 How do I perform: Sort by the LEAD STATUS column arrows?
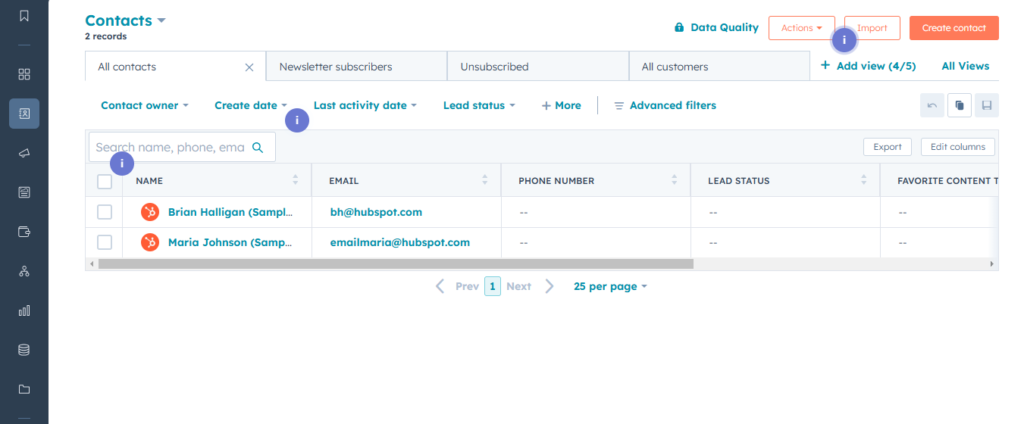click(x=863, y=180)
